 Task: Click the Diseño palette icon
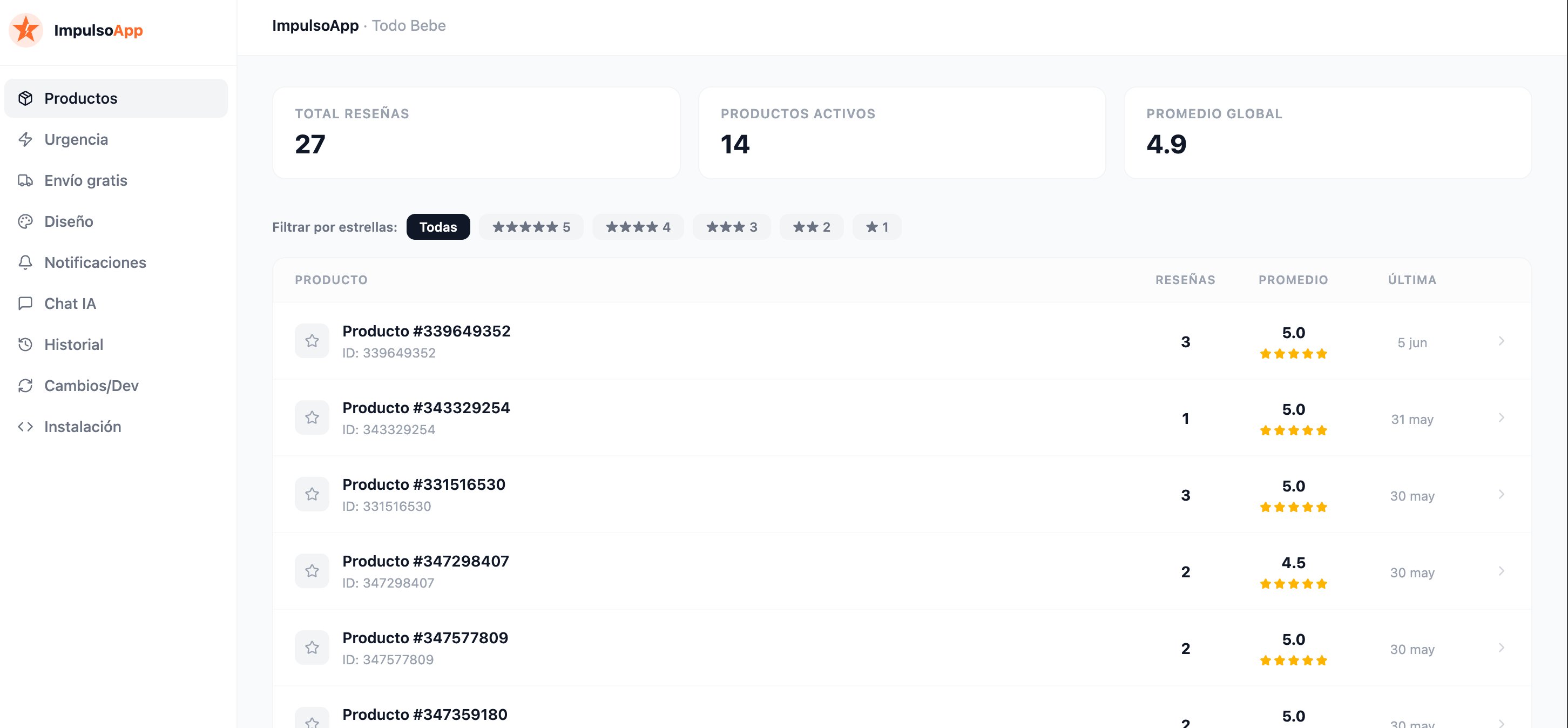tap(25, 221)
